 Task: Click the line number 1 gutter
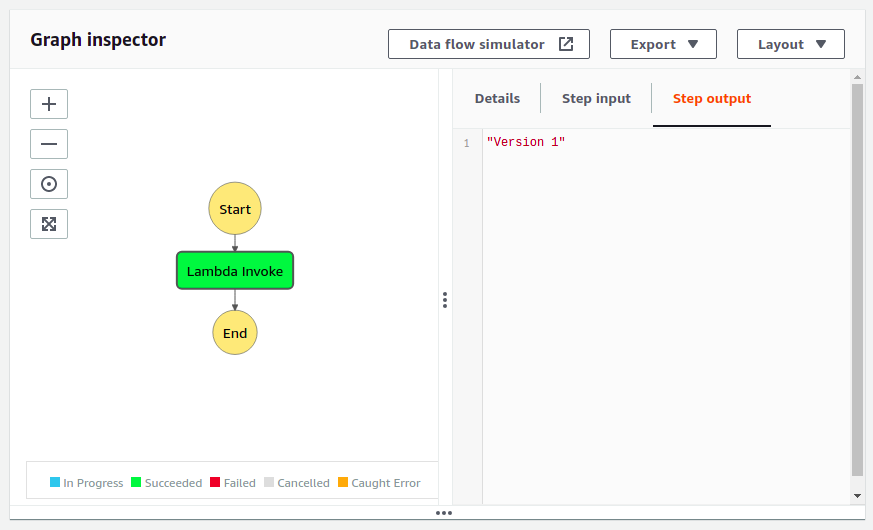point(467,143)
